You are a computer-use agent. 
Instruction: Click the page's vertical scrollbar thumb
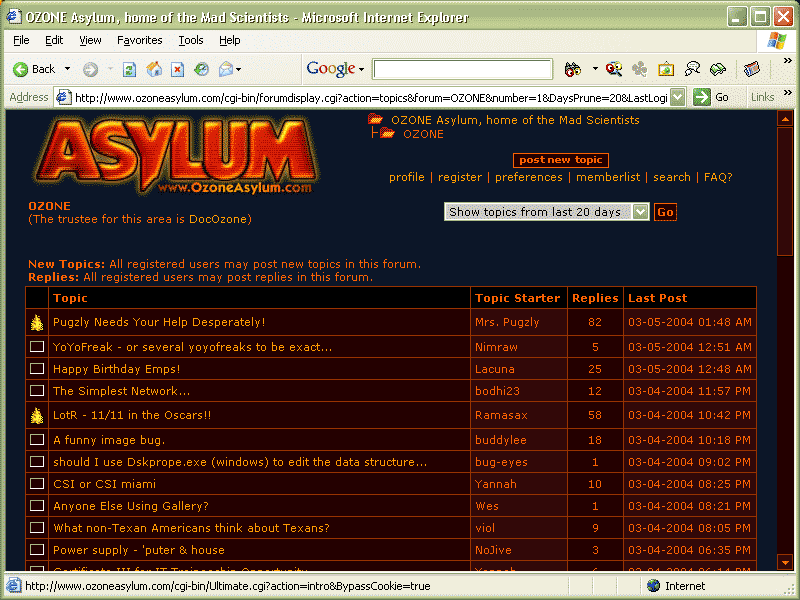(x=784, y=191)
